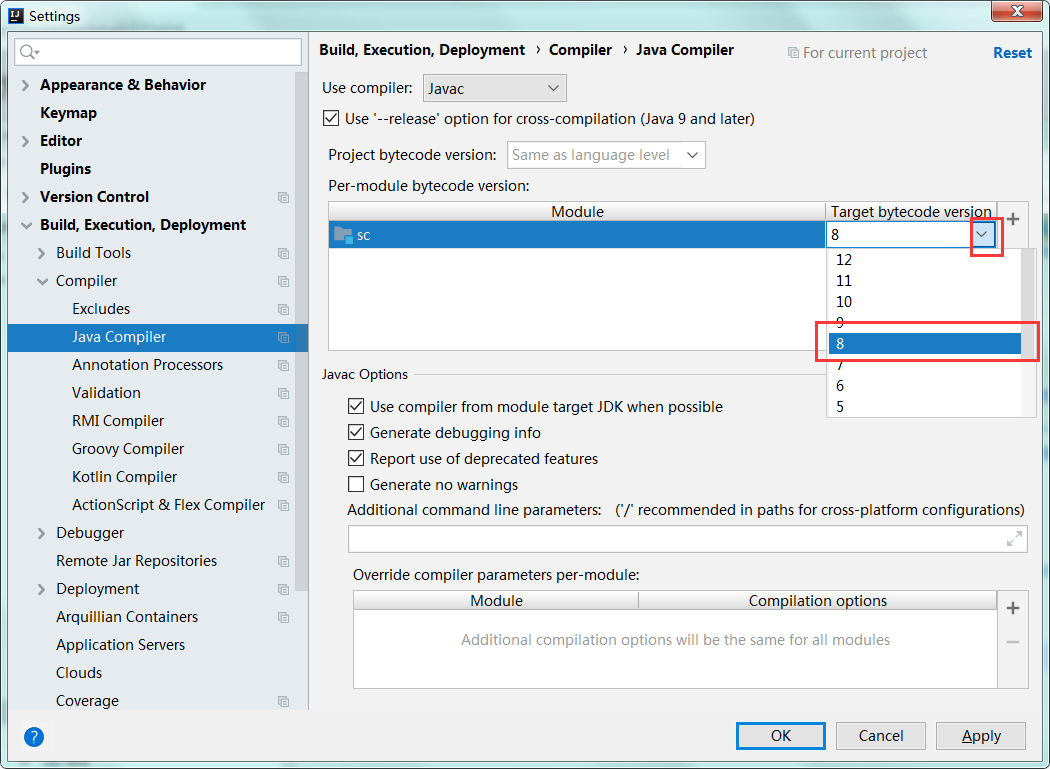Expand Build Tools node

[42, 253]
